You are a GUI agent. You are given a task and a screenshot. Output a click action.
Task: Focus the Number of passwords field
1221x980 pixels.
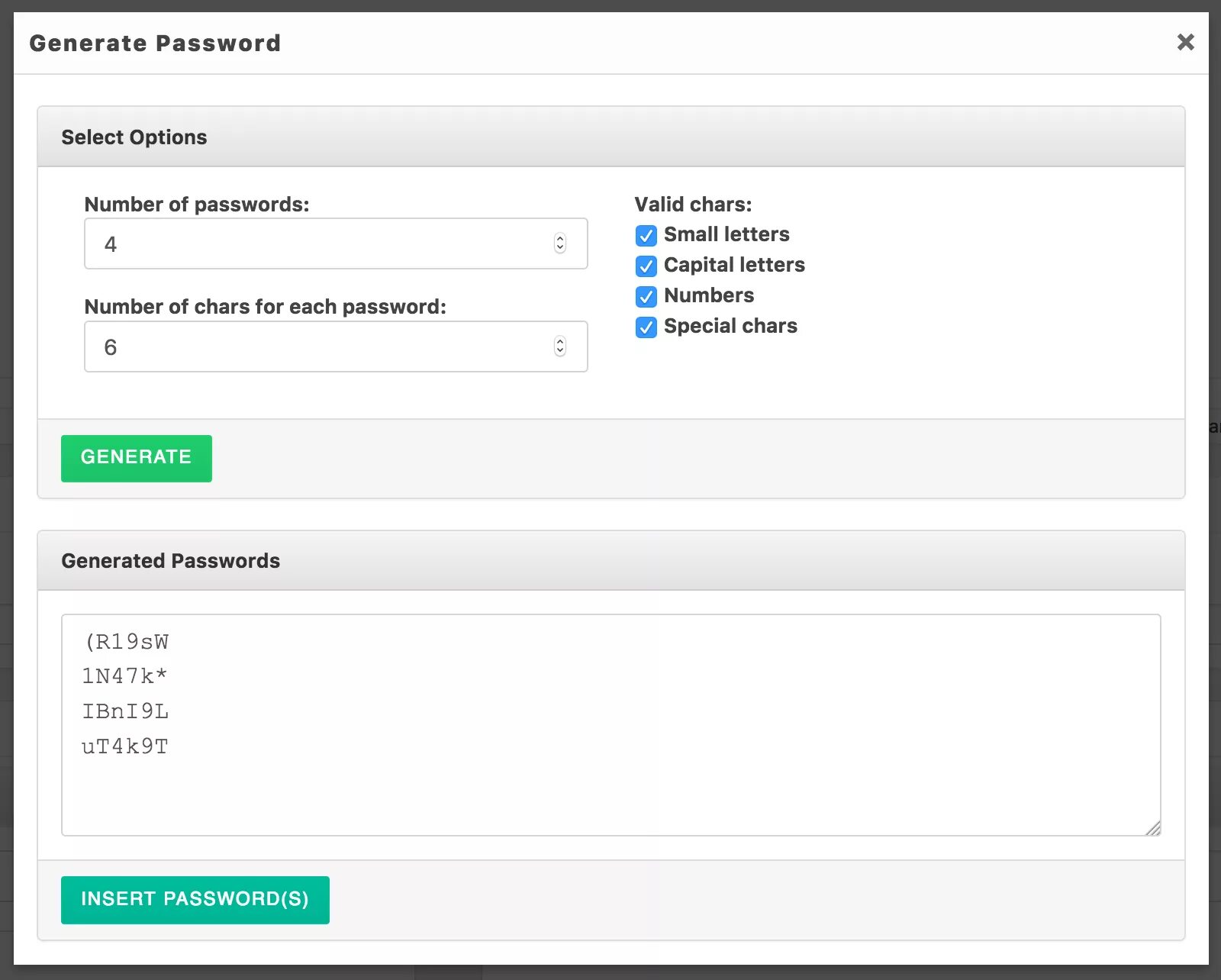[321, 244]
